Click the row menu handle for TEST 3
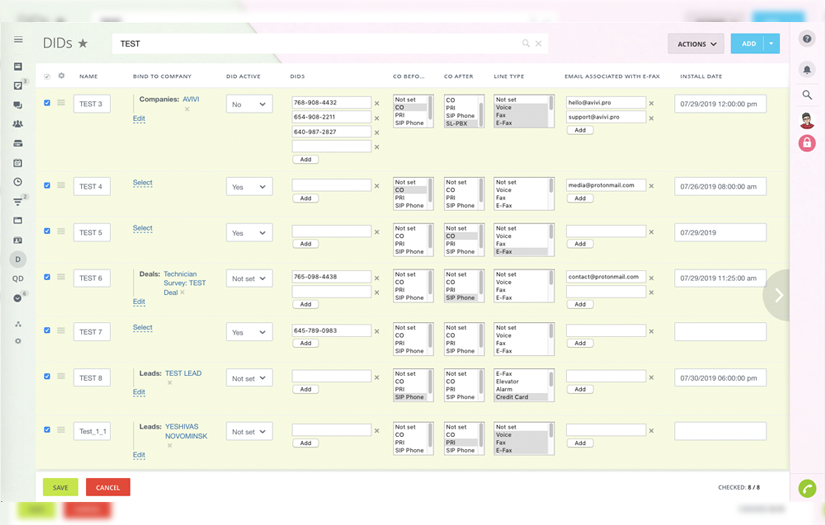Viewport: 825px width, 525px height. point(61,103)
